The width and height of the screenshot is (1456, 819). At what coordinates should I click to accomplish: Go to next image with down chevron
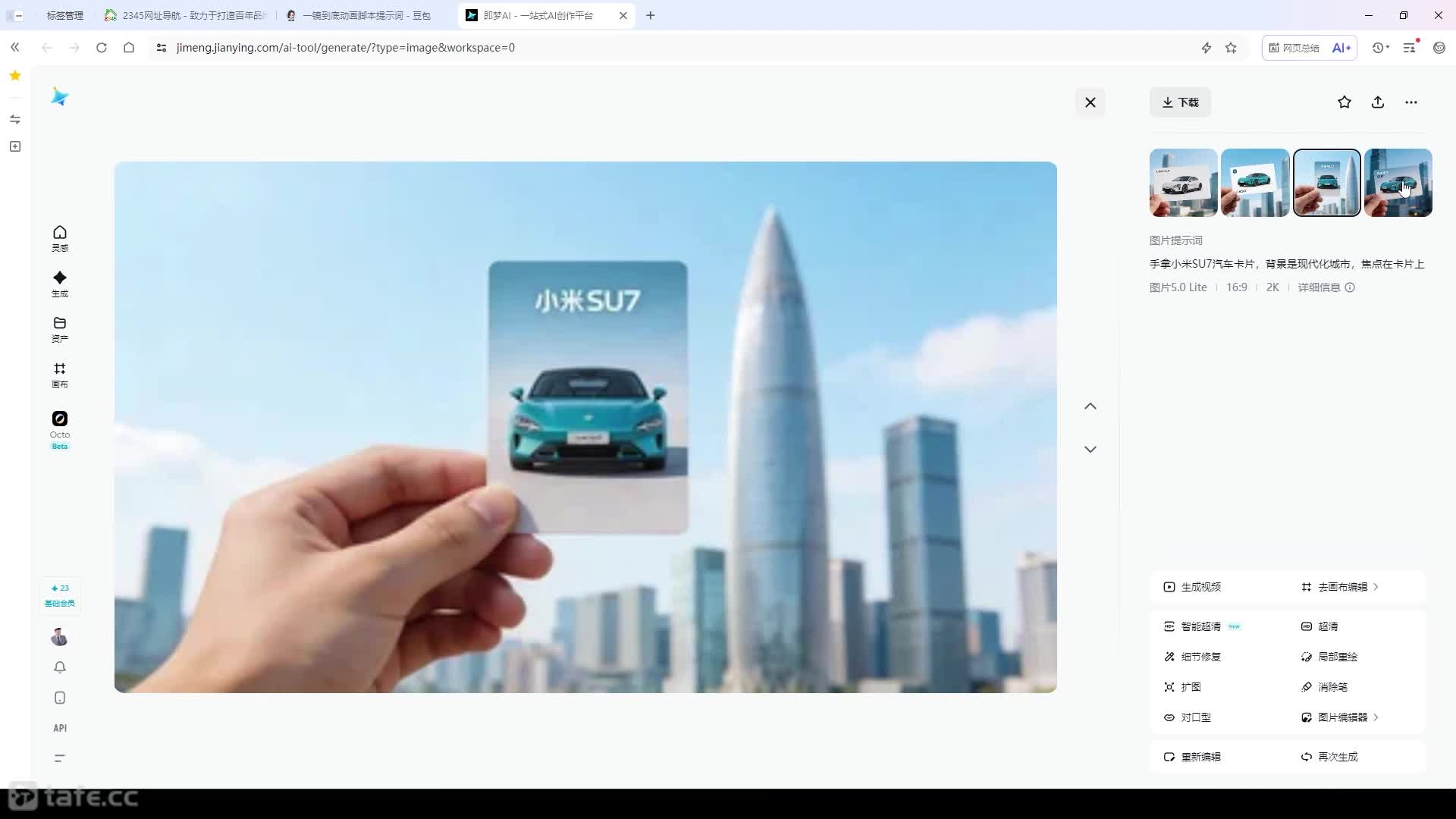1090,449
